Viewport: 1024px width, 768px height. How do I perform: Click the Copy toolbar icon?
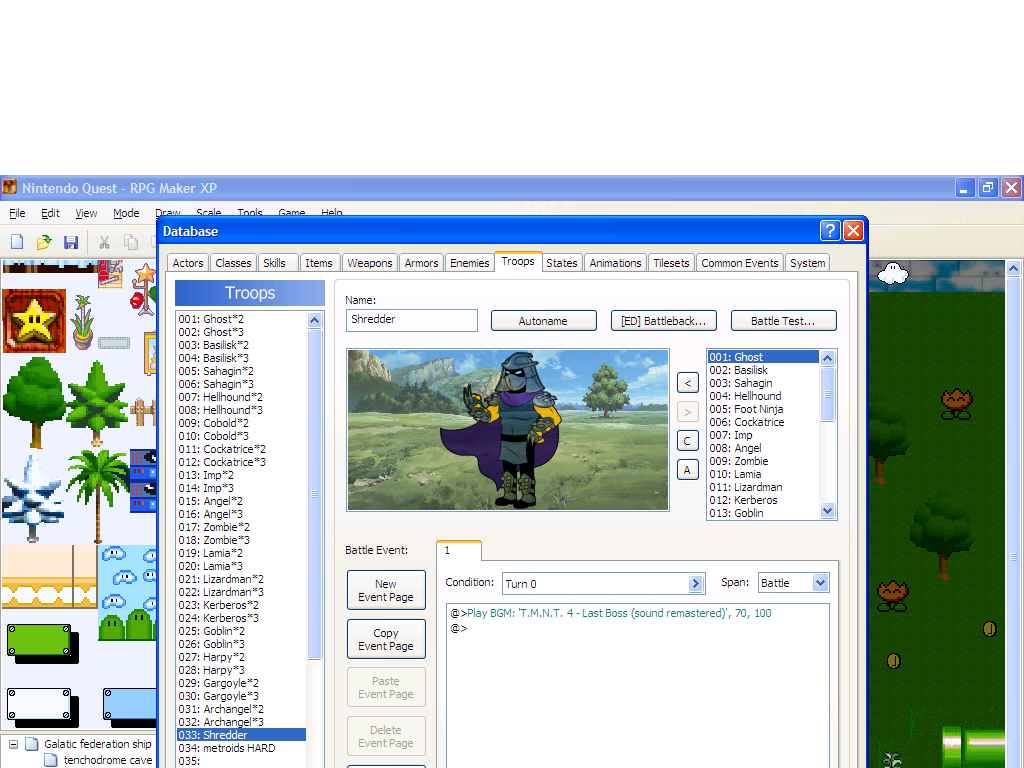131,242
